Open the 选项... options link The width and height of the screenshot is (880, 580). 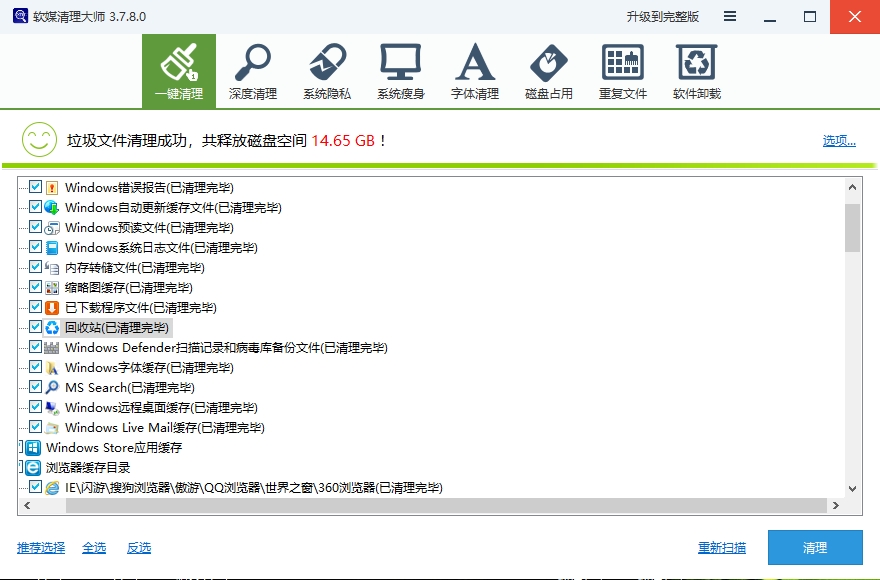[x=839, y=141]
